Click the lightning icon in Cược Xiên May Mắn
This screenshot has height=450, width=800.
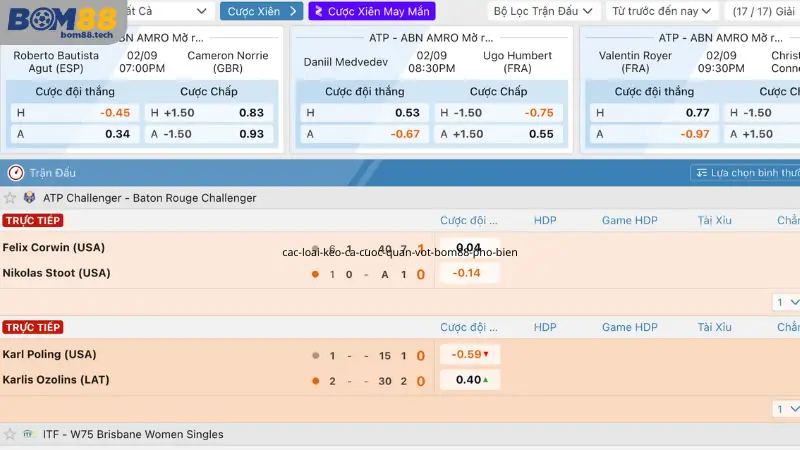tap(318, 11)
